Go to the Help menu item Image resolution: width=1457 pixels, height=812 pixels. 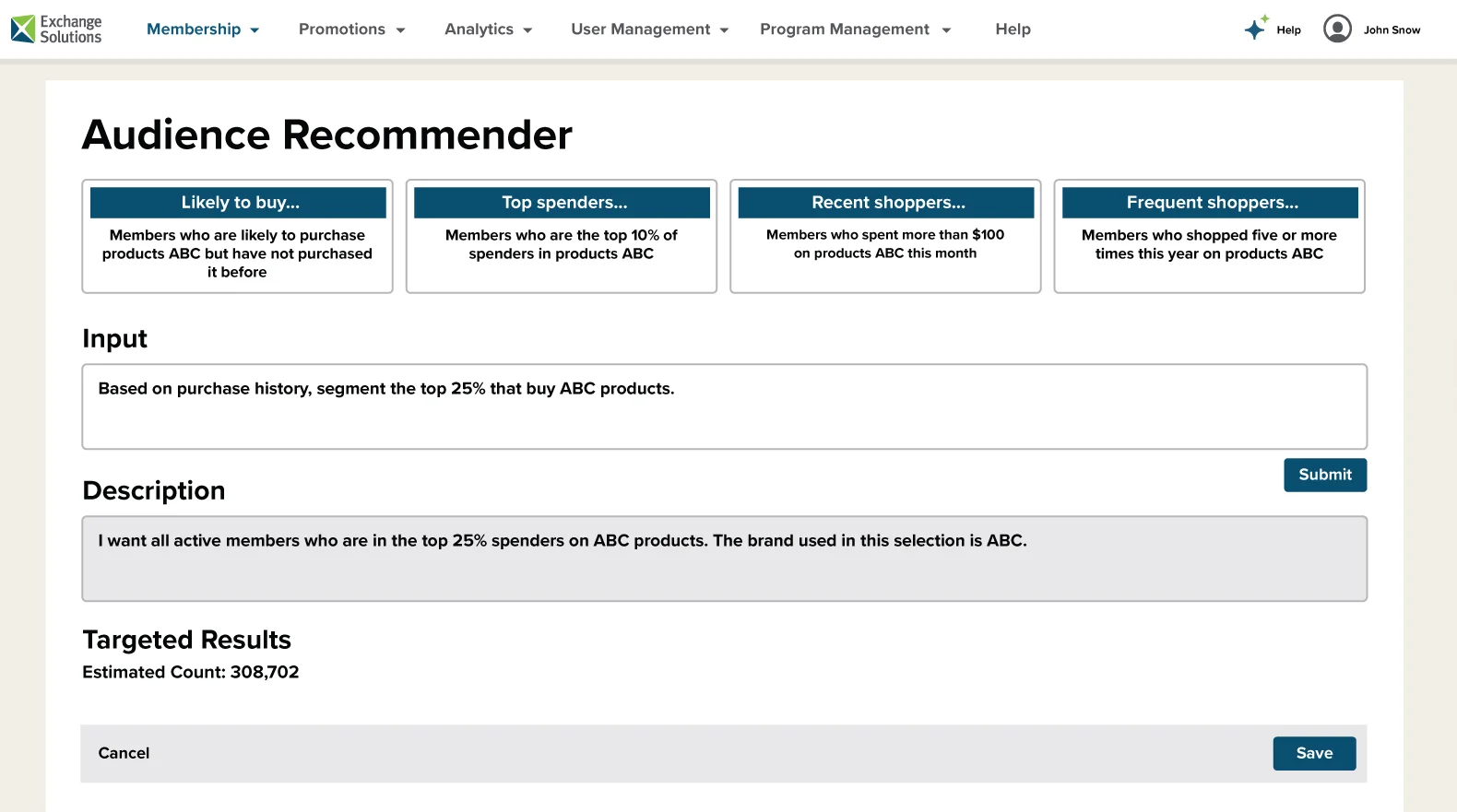coord(1013,29)
